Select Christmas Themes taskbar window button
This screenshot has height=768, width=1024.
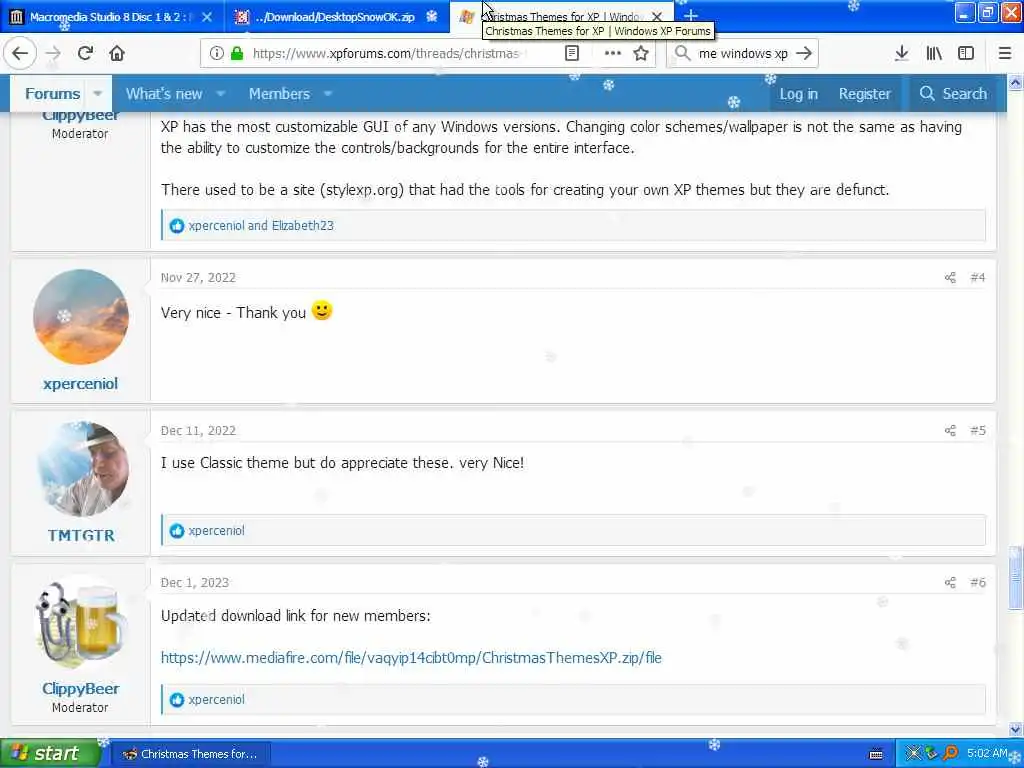191,754
